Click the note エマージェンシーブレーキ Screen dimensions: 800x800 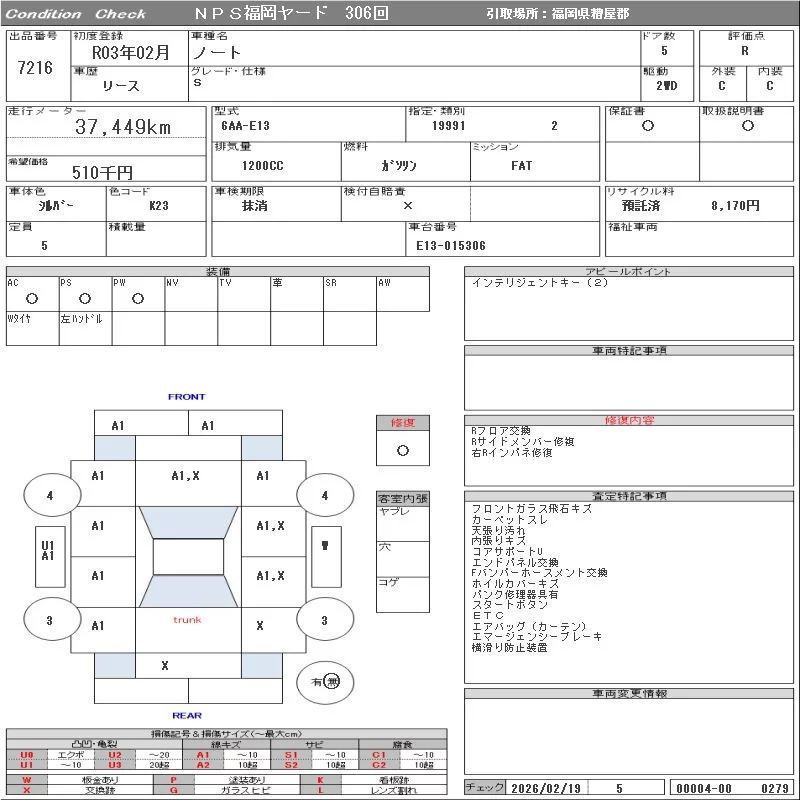tap(537, 637)
